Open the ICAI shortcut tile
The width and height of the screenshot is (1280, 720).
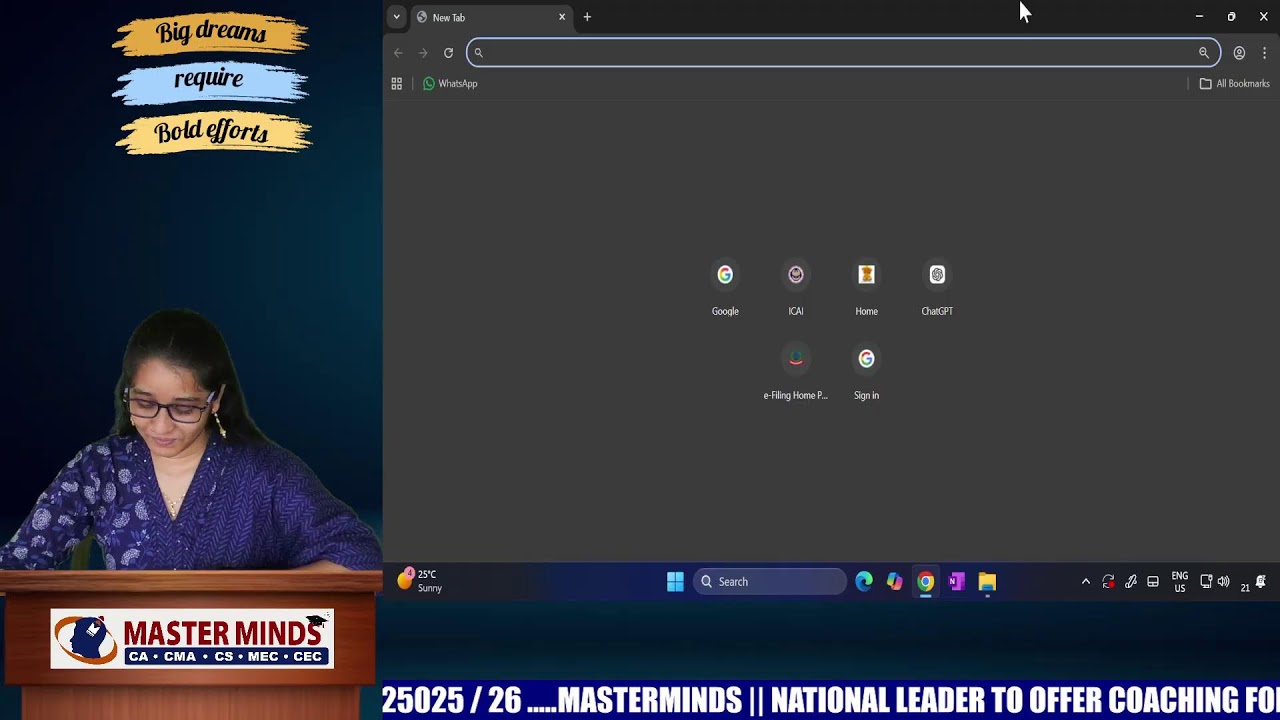pos(796,288)
